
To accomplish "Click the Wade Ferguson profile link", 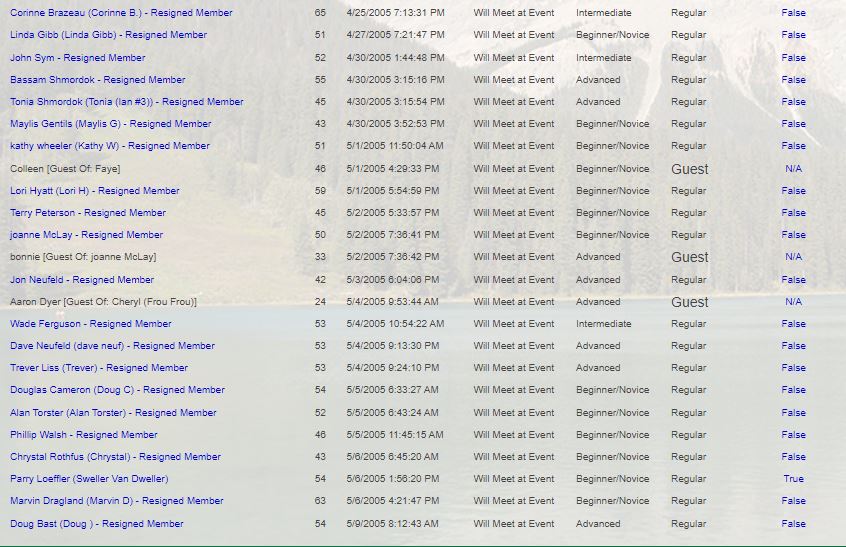I will pyautogui.click(x=90, y=324).
